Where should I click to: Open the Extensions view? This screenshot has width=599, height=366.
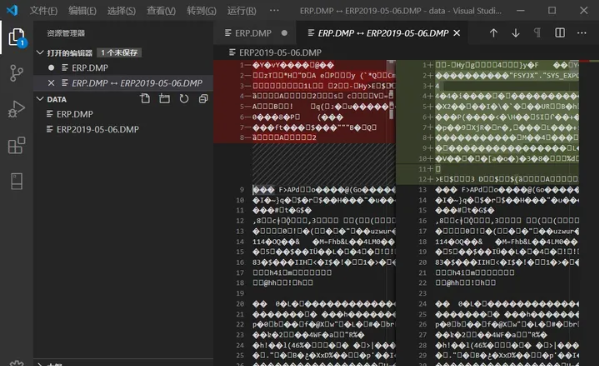(16, 145)
